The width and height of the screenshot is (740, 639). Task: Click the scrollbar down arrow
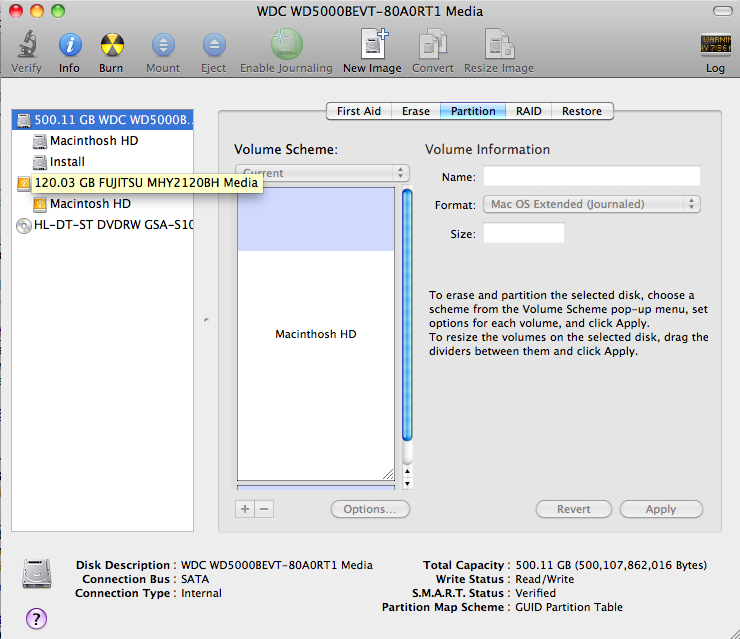click(407, 484)
